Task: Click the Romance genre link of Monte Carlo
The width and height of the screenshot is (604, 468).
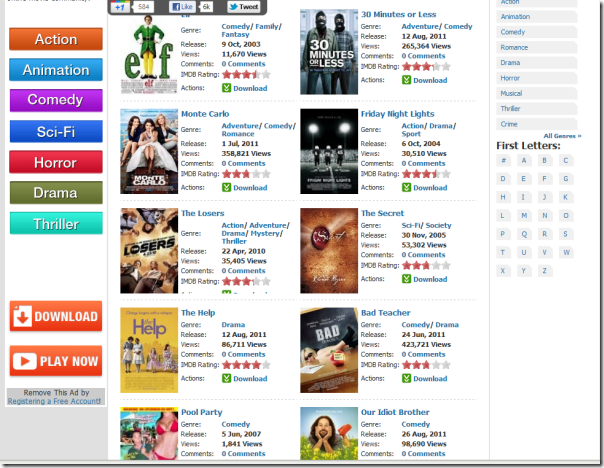Action: (238, 134)
